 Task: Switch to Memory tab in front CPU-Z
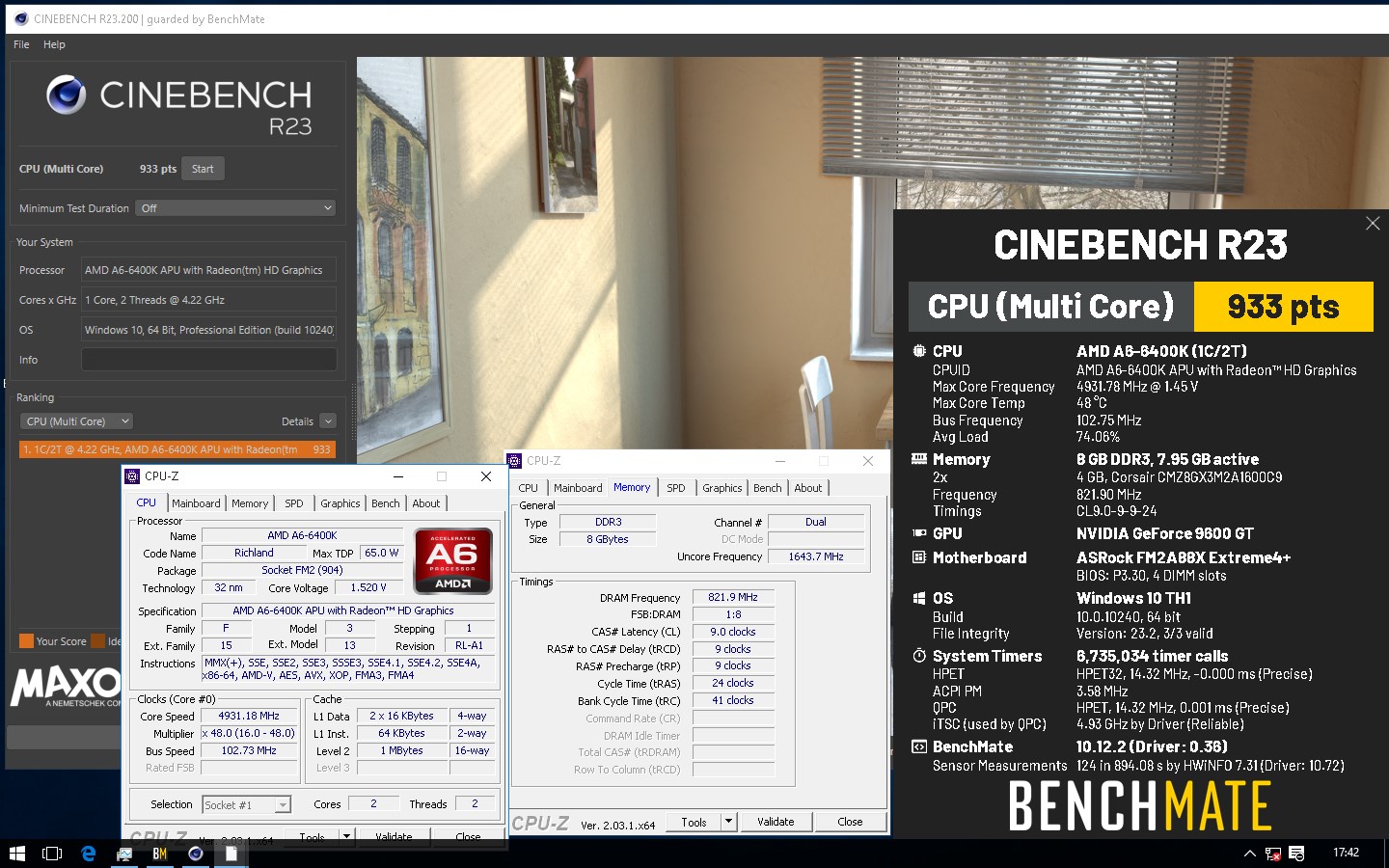250,503
